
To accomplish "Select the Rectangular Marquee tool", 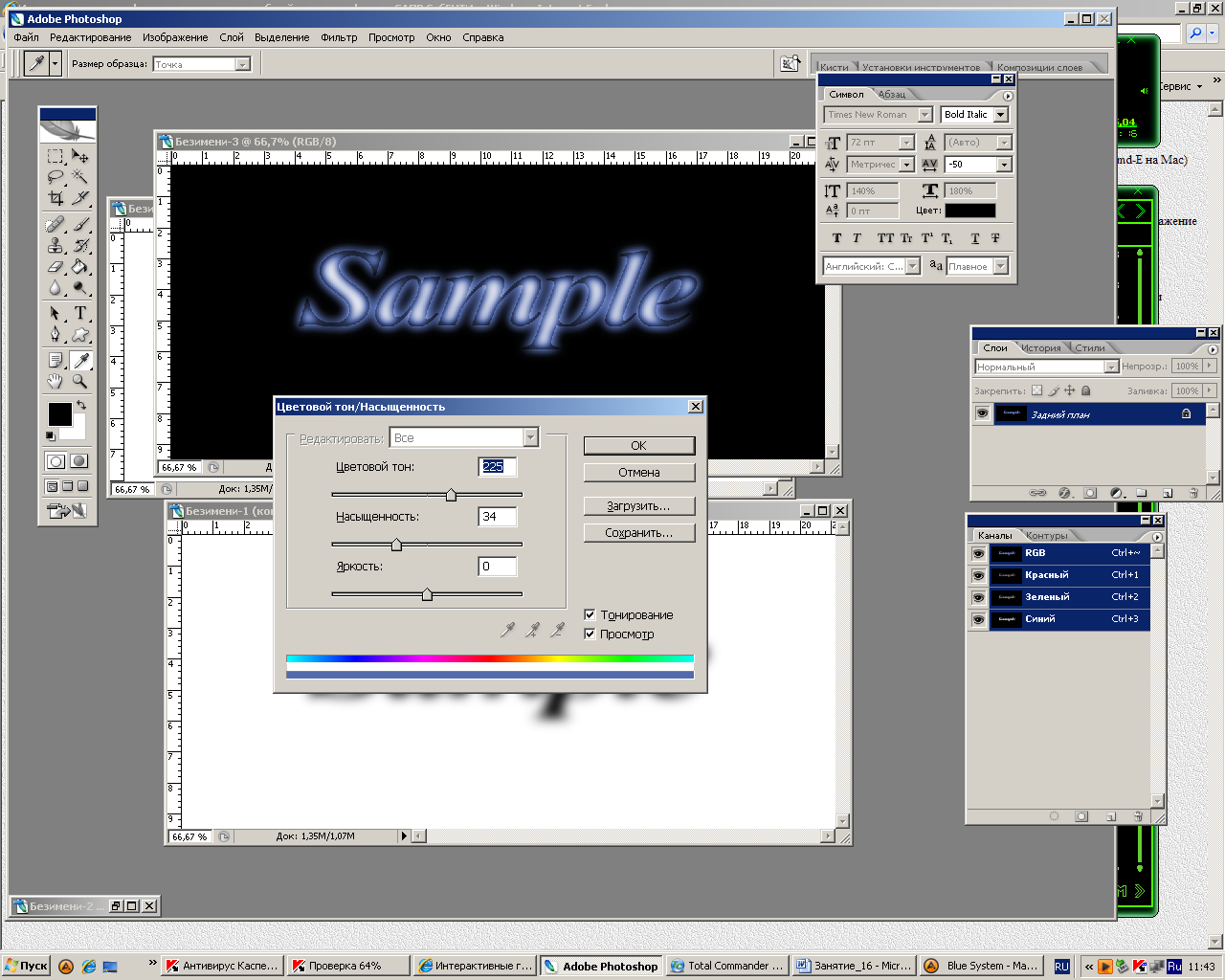I will click(56, 156).
